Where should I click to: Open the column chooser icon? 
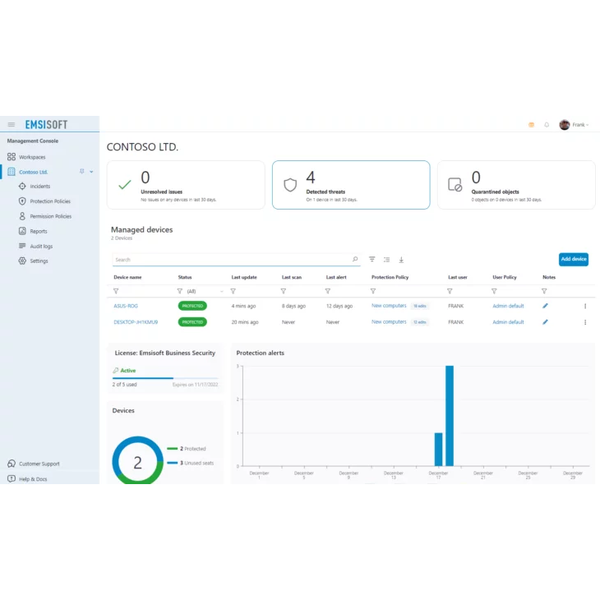[x=386, y=259]
